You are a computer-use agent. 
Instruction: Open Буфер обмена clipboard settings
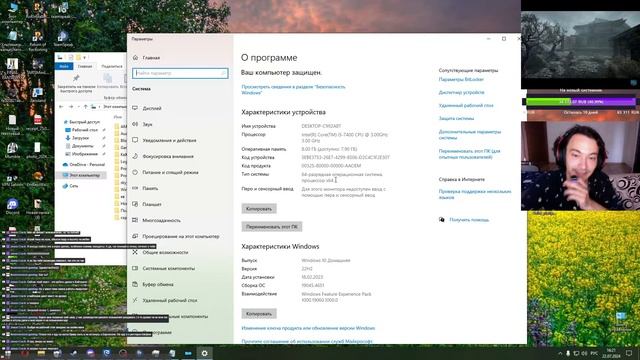click(x=153, y=284)
